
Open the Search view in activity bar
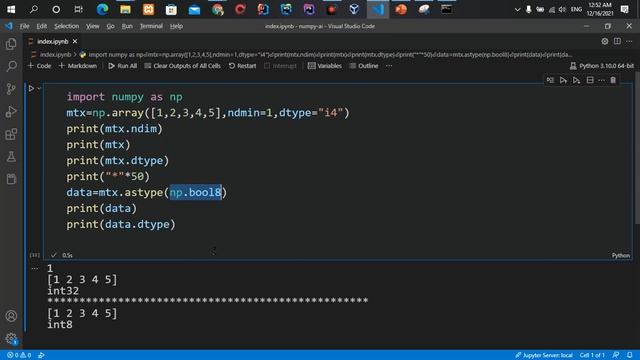11,66
